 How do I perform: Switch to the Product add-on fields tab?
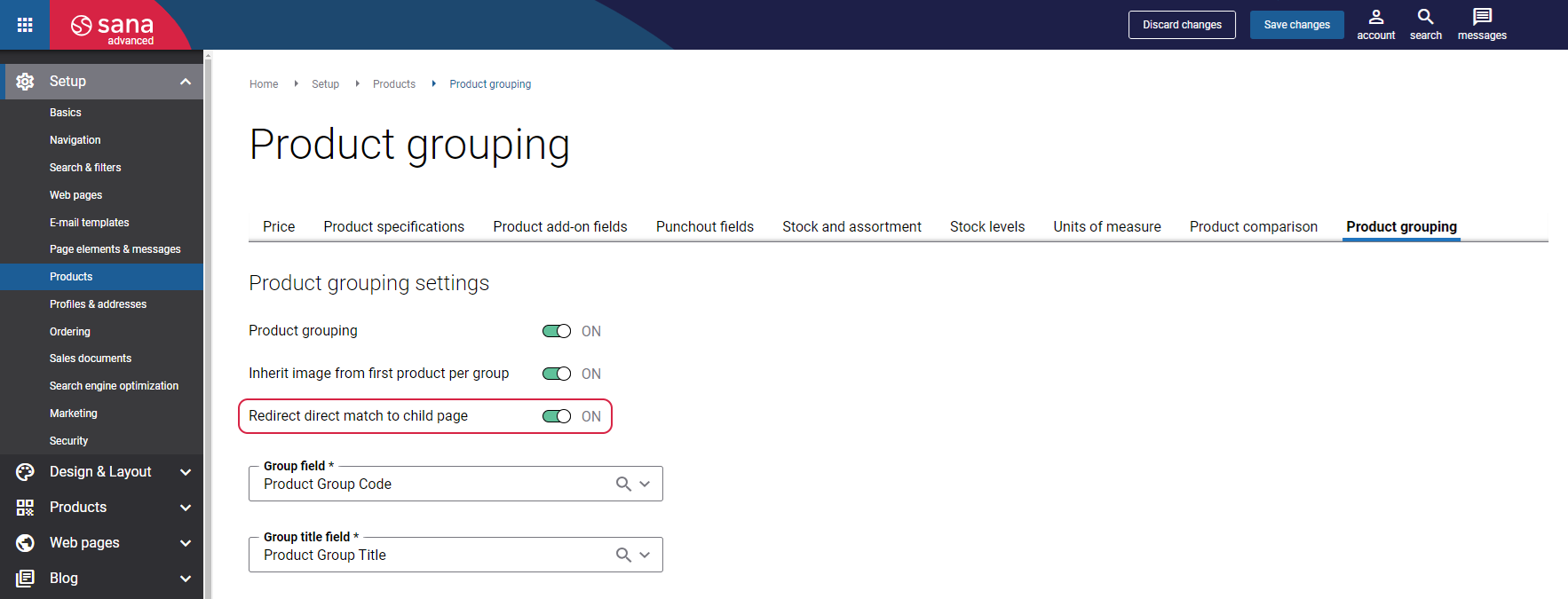pos(560,226)
